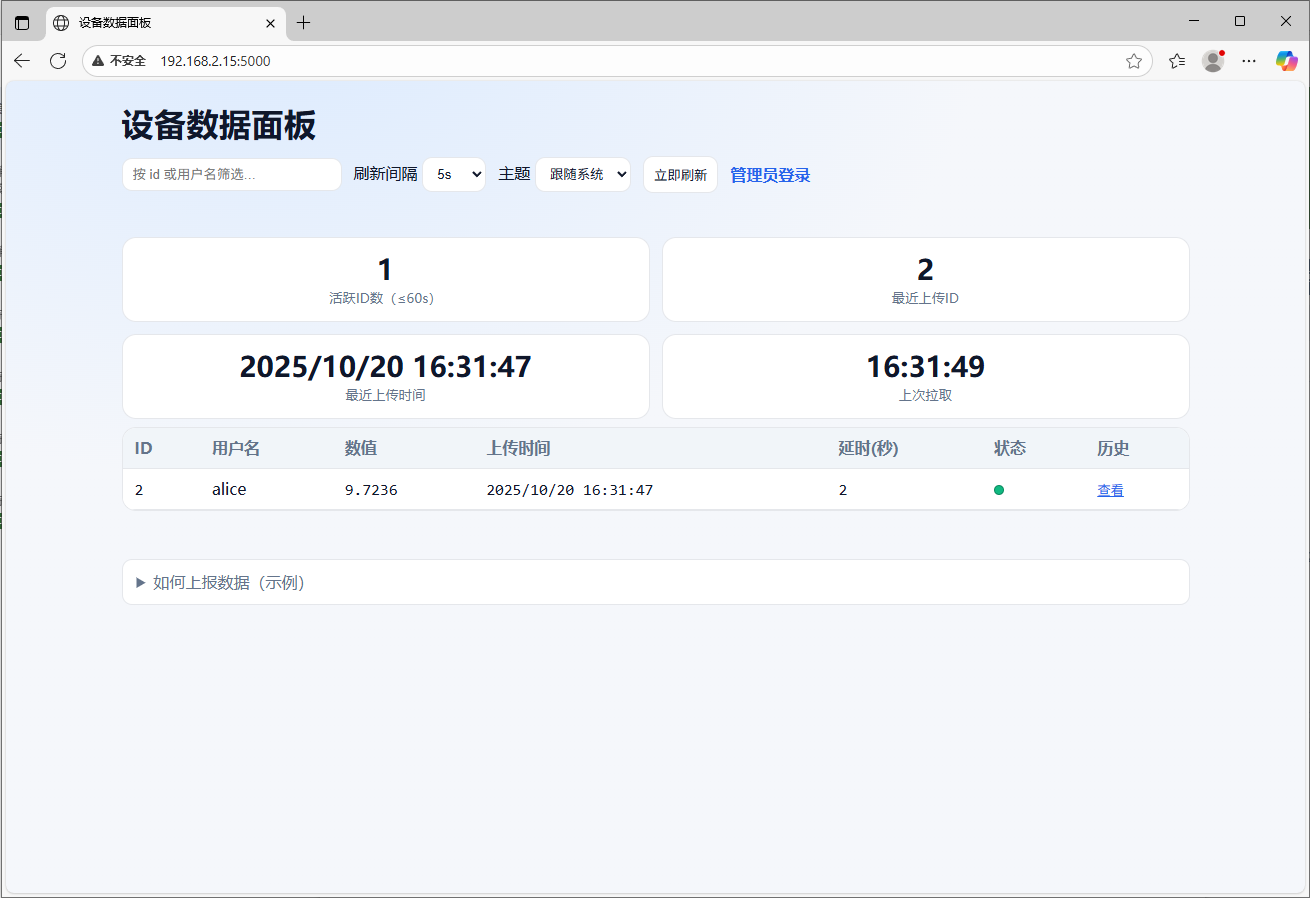Launch the Copilot sidebar icon
Viewport: 1310px width, 898px height.
tap(1286, 61)
